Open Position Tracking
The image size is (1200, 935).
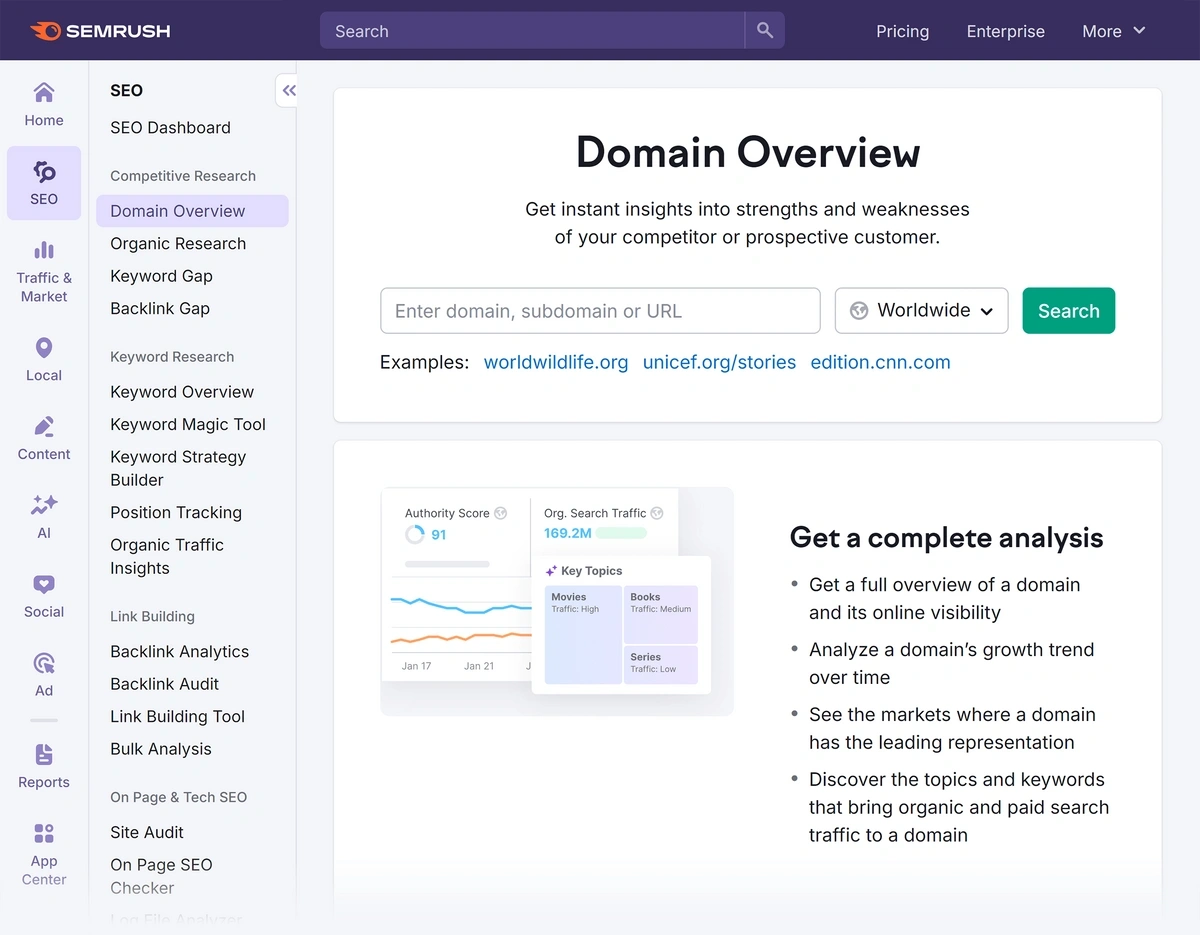click(x=176, y=512)
